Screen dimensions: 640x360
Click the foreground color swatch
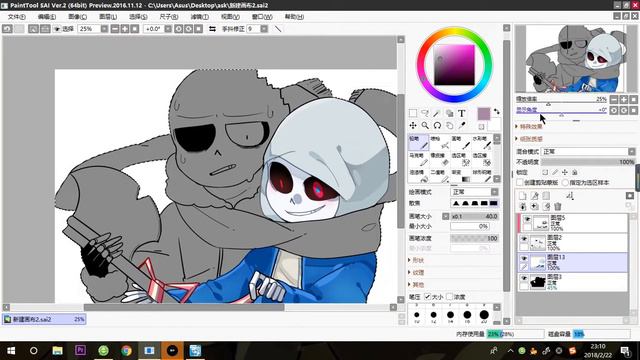click(483, 114)
